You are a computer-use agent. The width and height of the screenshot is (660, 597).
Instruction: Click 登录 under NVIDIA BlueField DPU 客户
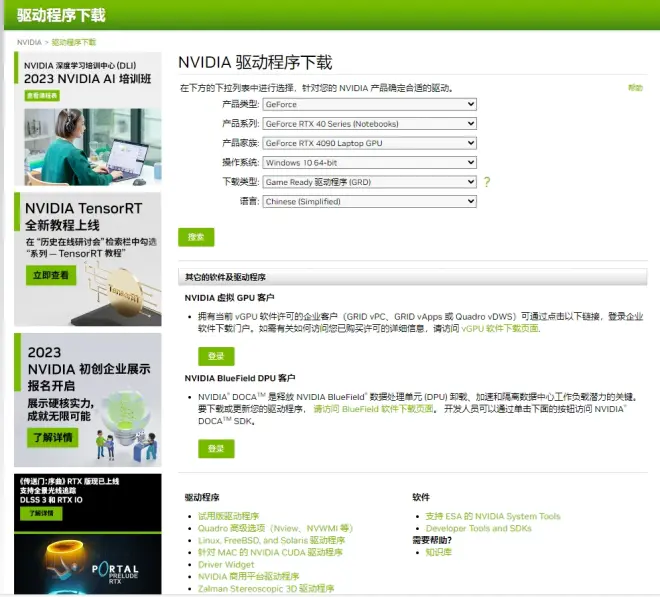(216, 449)
